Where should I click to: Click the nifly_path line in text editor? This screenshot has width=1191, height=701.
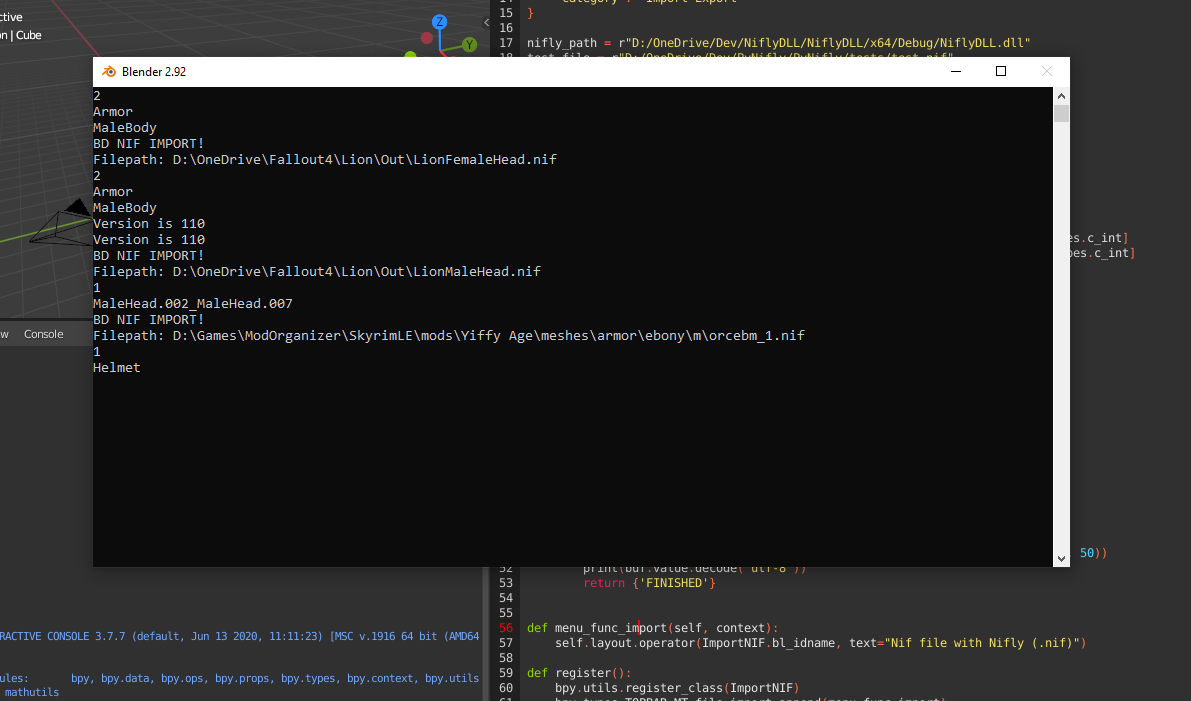tap(779, 43)
